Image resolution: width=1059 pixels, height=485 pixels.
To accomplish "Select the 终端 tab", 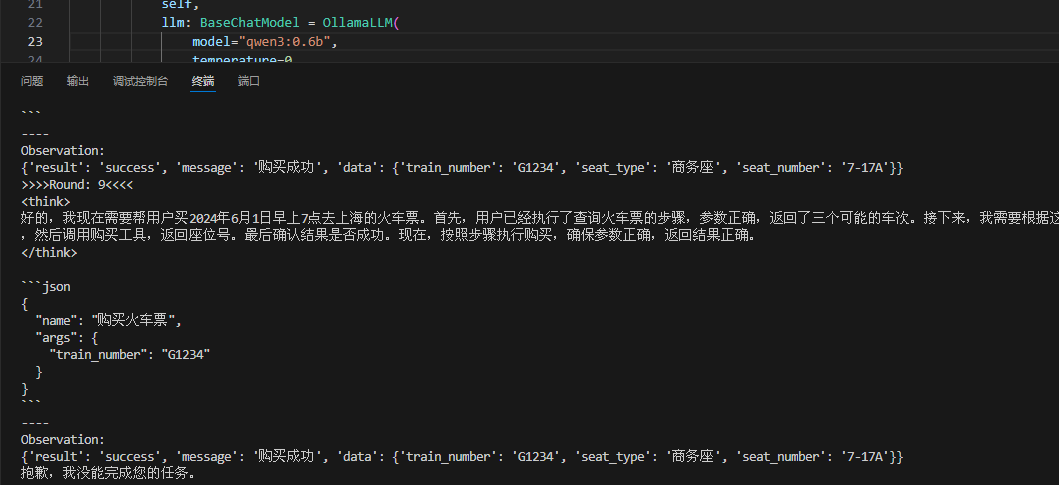I will pos(203,81).
